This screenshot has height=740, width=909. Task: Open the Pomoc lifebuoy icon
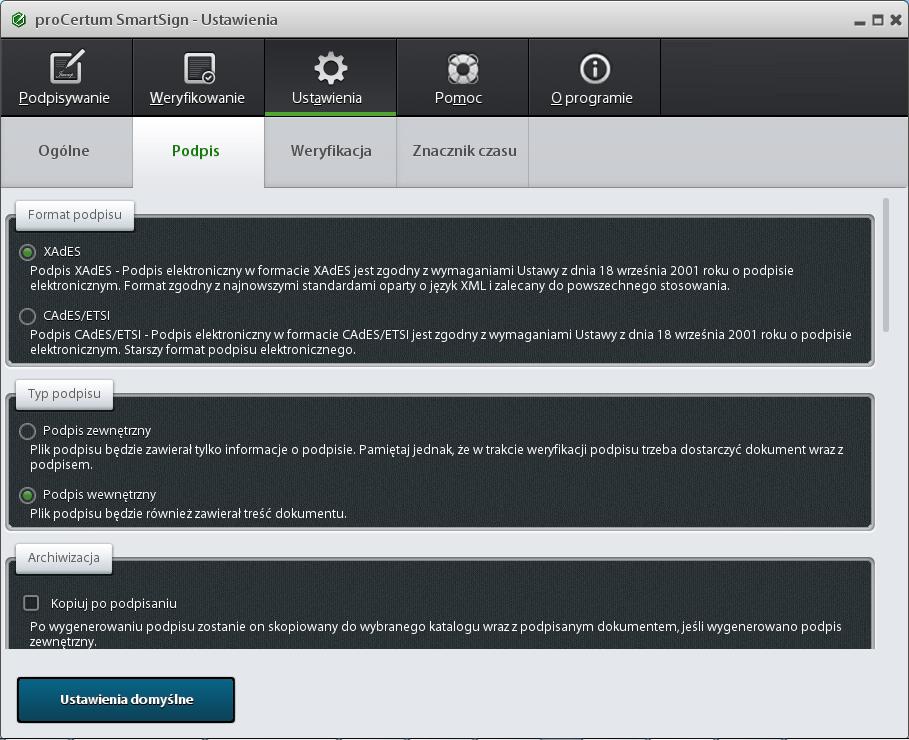pos(462,68)
